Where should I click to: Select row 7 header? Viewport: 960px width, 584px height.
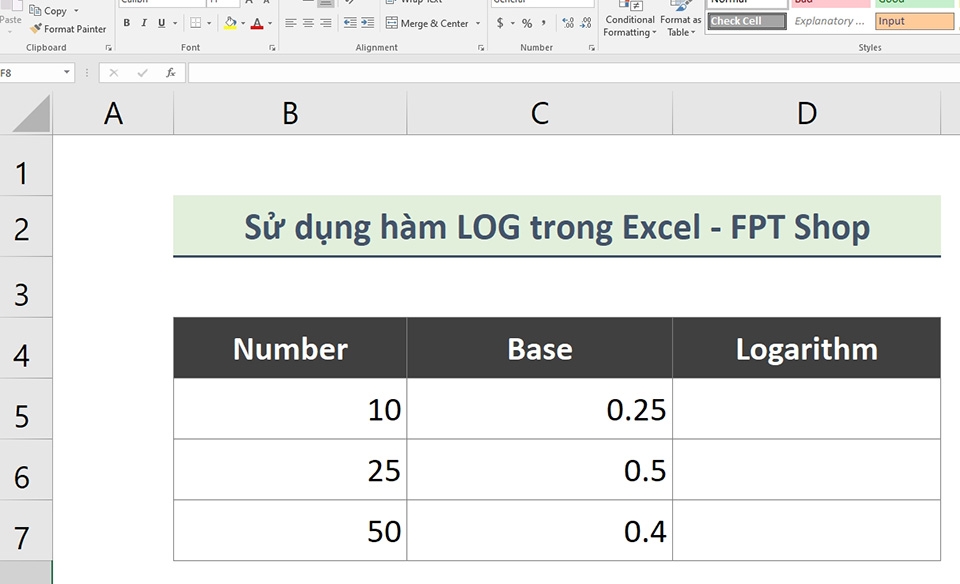tap(26, 530)
